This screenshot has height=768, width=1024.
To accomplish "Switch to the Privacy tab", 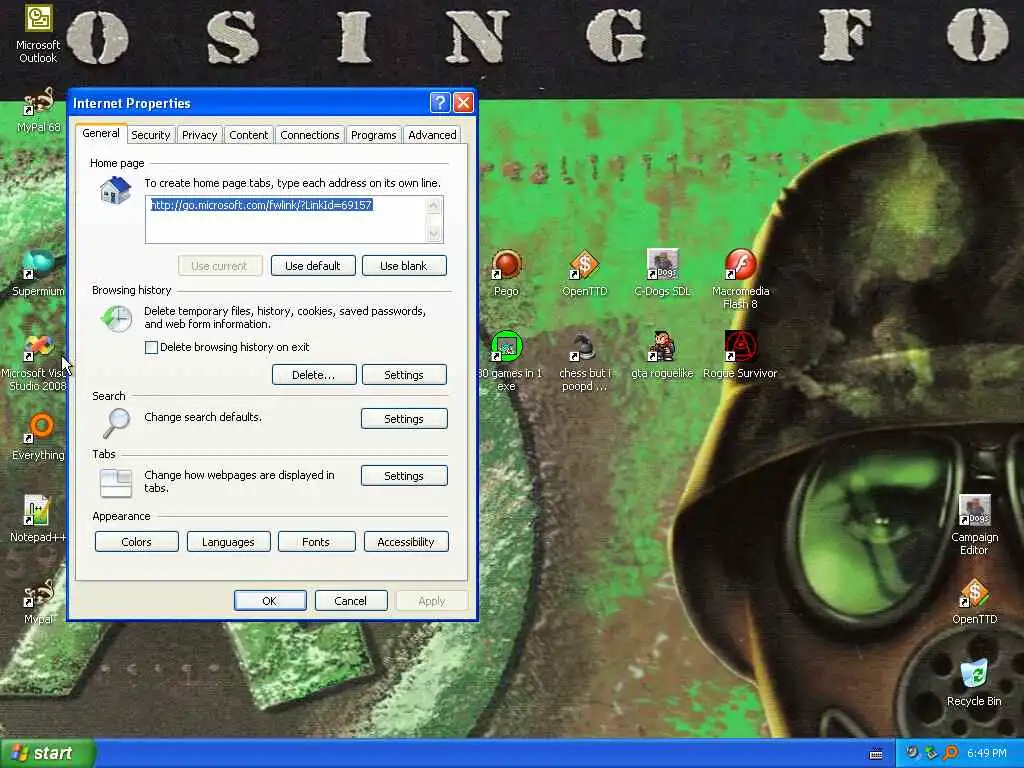I will 199,135.
